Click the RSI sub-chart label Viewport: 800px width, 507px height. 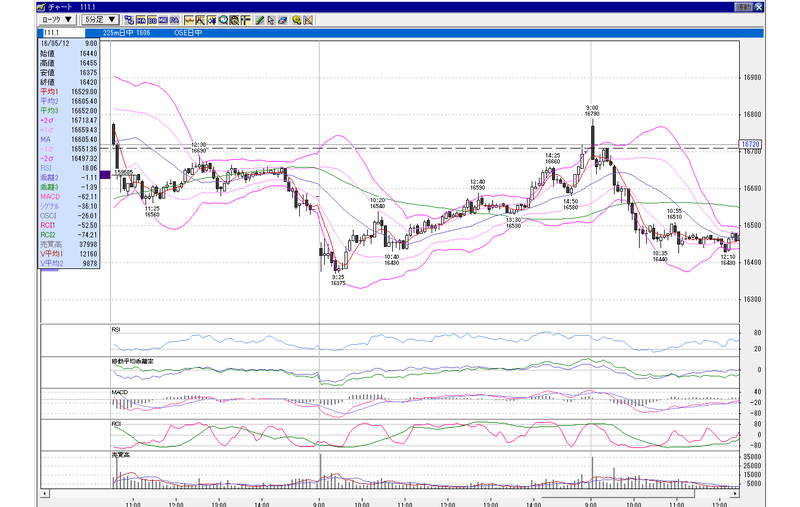tap(116, 329)
